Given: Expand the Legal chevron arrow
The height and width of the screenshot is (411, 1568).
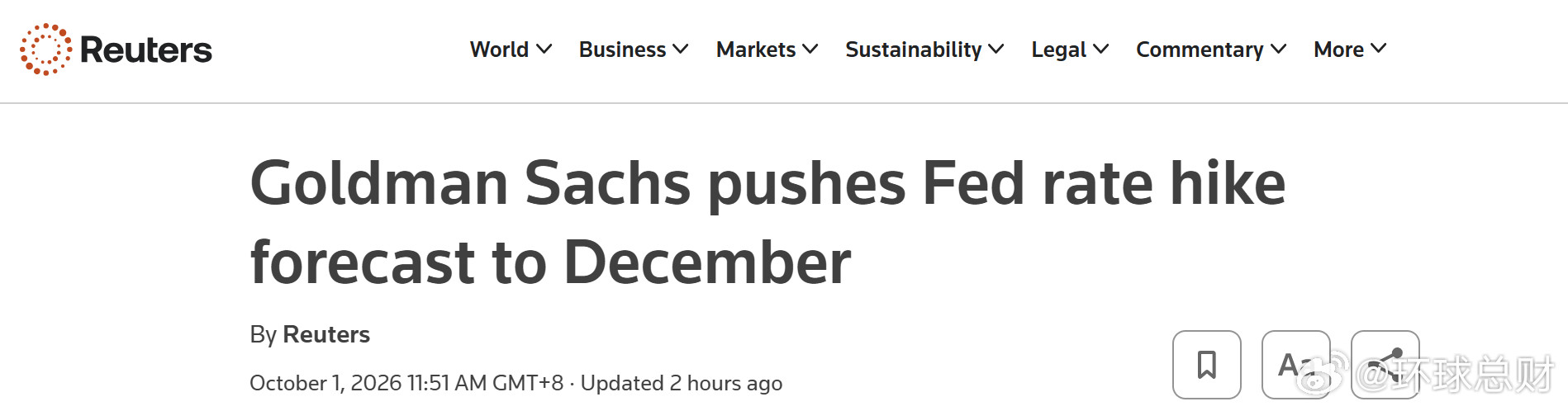Looking at the screenshot, I should pos(1100,50).
